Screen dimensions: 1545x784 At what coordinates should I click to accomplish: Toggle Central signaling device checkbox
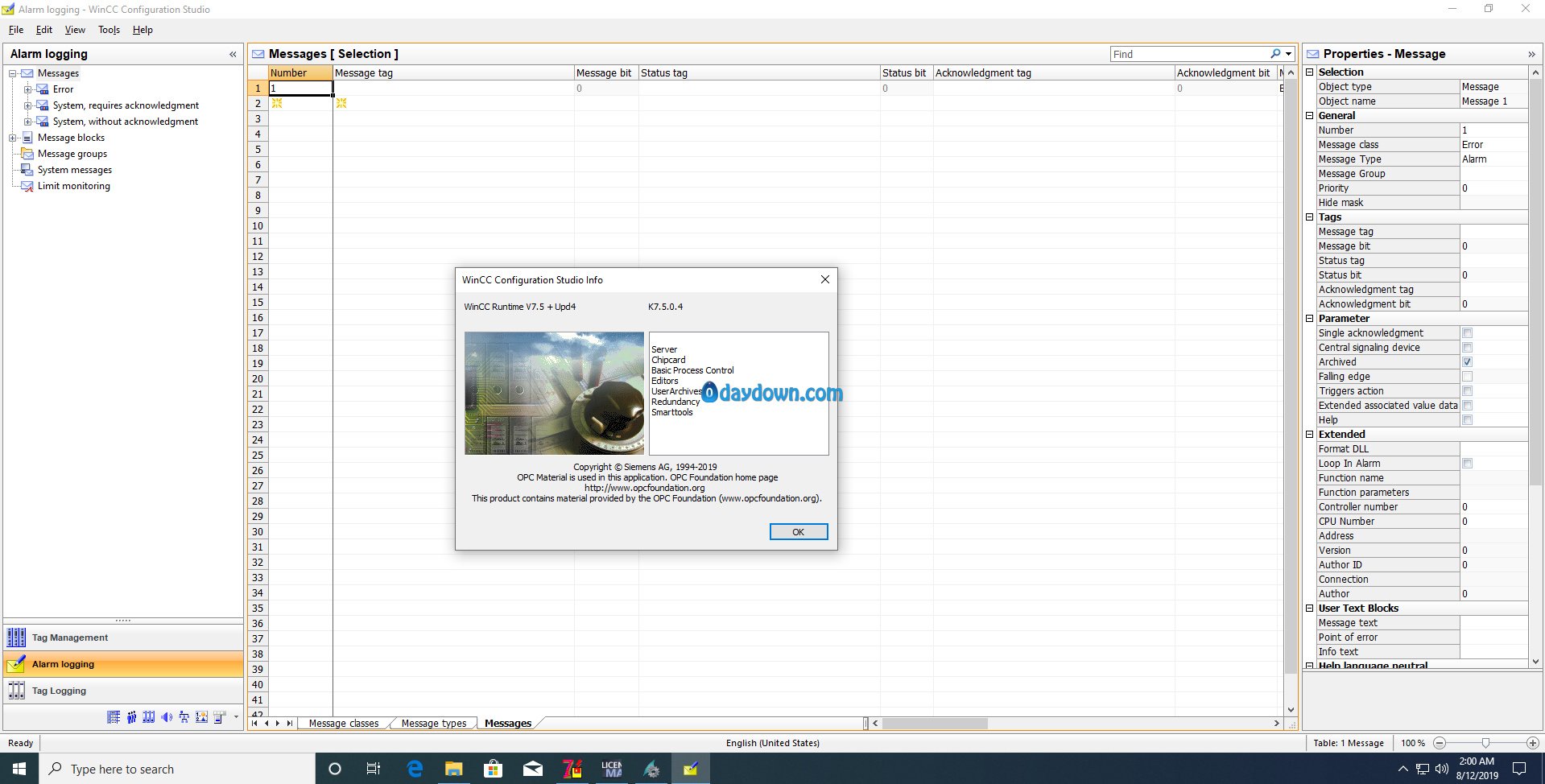tap(1467, 348)
